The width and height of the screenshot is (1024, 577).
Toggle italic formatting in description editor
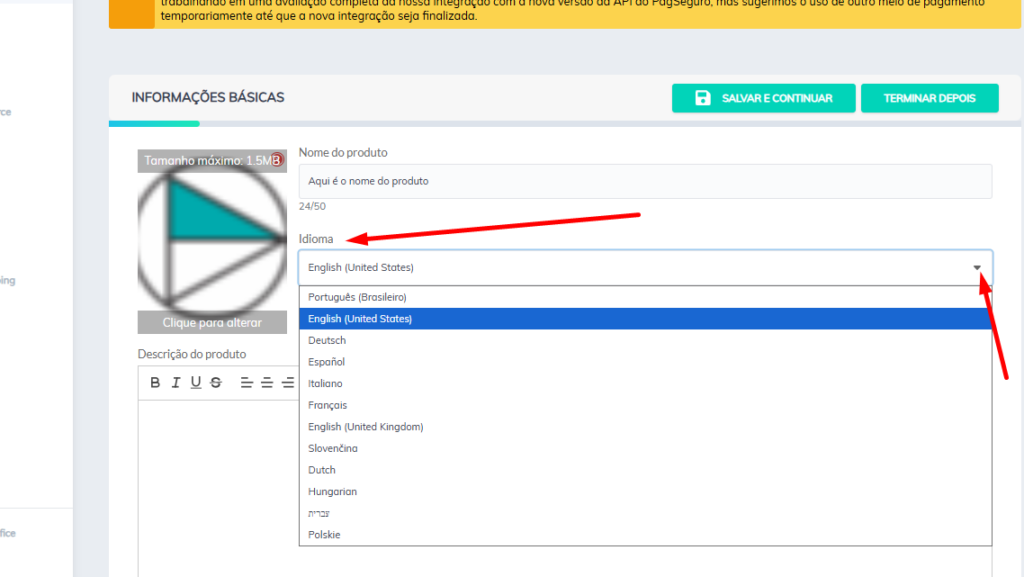[x=175, y=382]
